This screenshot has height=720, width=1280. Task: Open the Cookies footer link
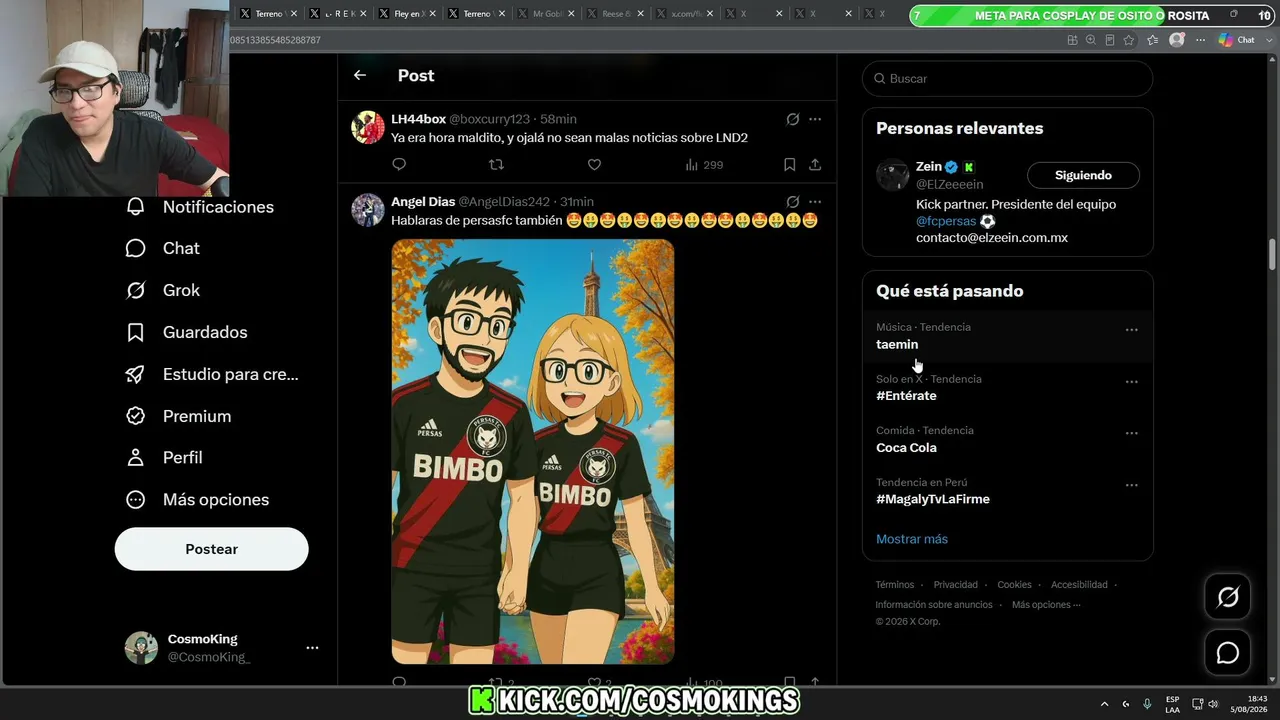(1014, 585)
